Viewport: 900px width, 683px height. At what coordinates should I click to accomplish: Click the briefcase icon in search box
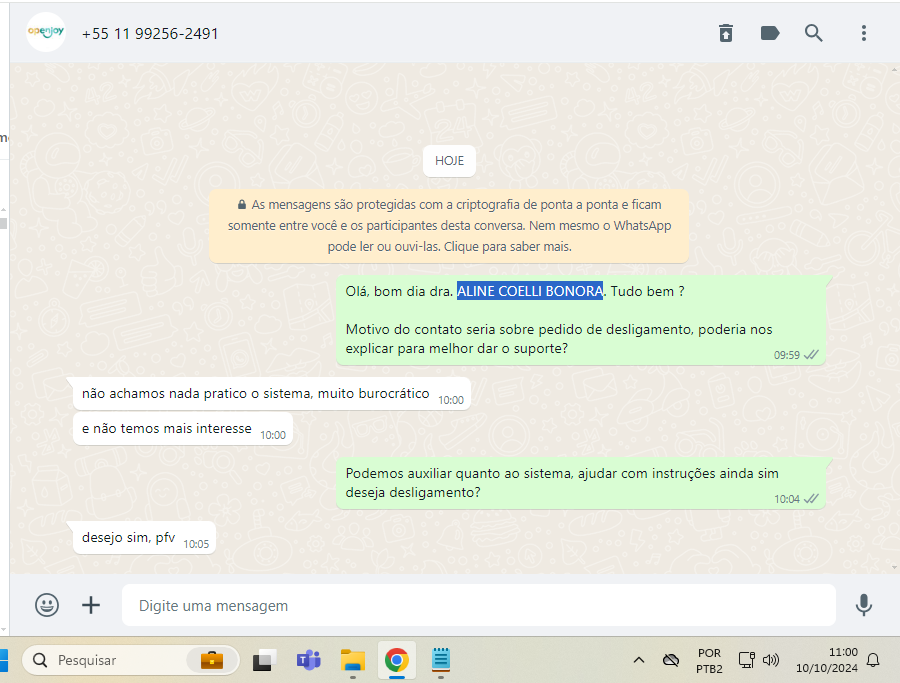(212, 660)
